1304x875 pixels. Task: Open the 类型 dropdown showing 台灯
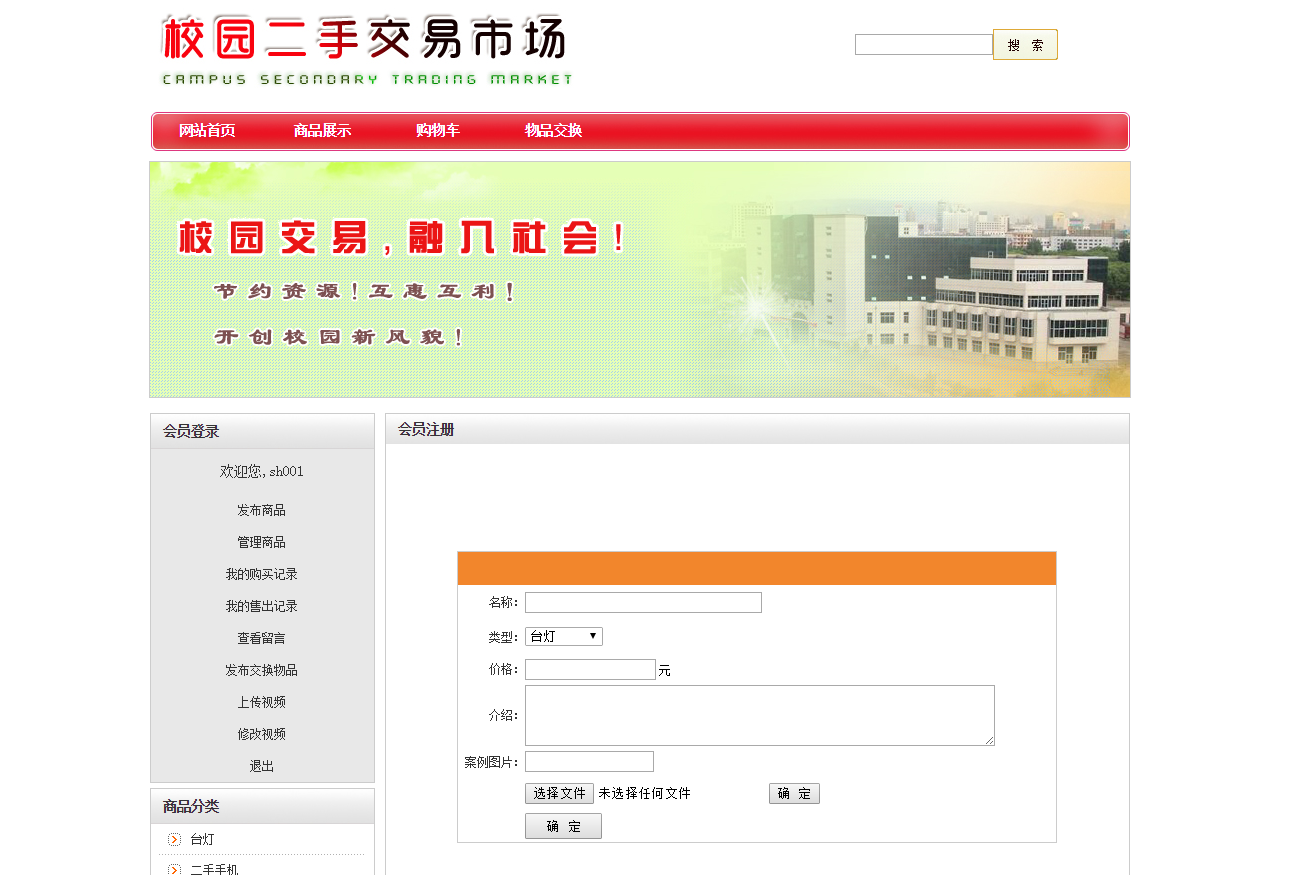564,636
